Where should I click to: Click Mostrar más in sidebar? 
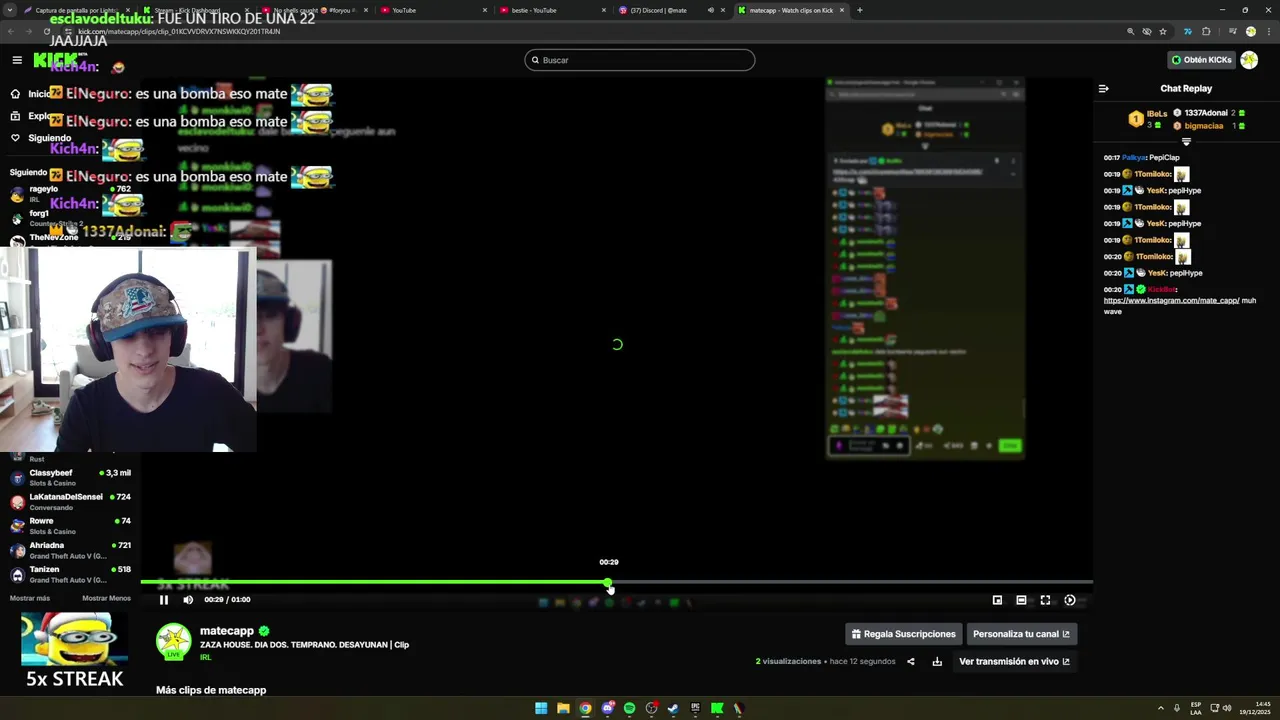[x=30, y=598]
